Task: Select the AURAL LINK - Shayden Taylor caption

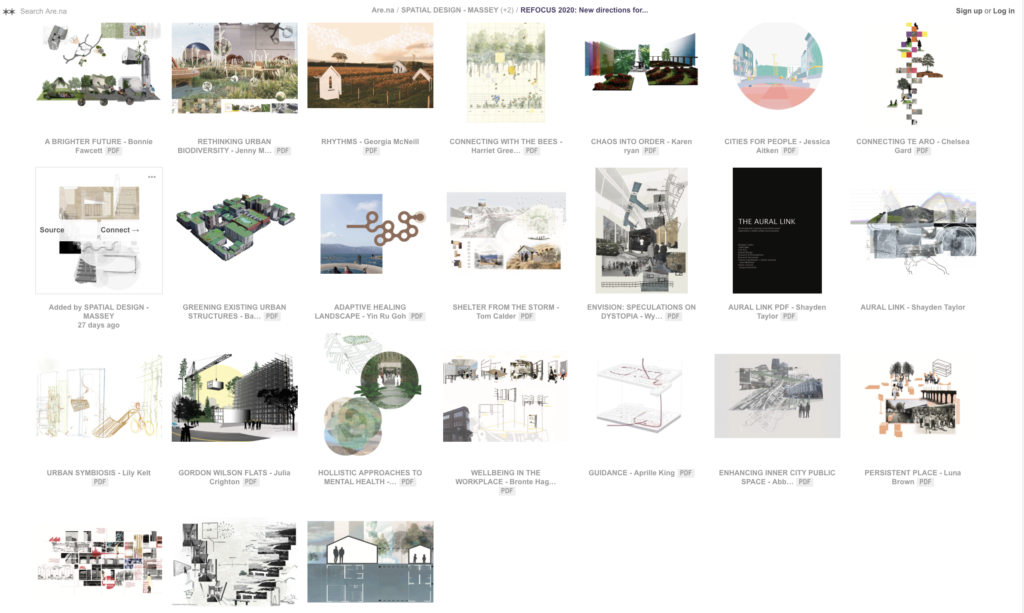Action: 912,307
